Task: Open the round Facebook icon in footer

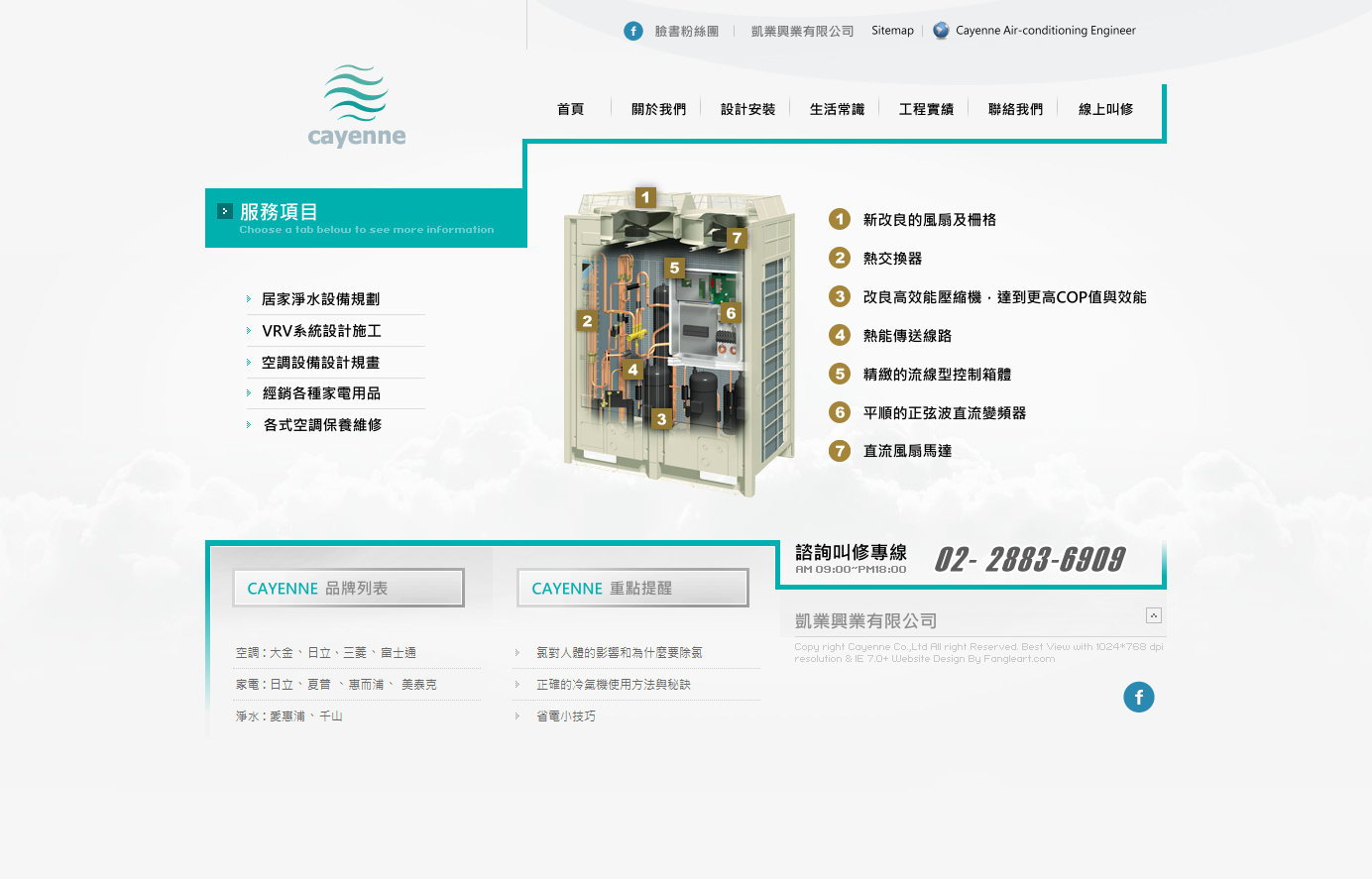Action: coord(1138,698)
